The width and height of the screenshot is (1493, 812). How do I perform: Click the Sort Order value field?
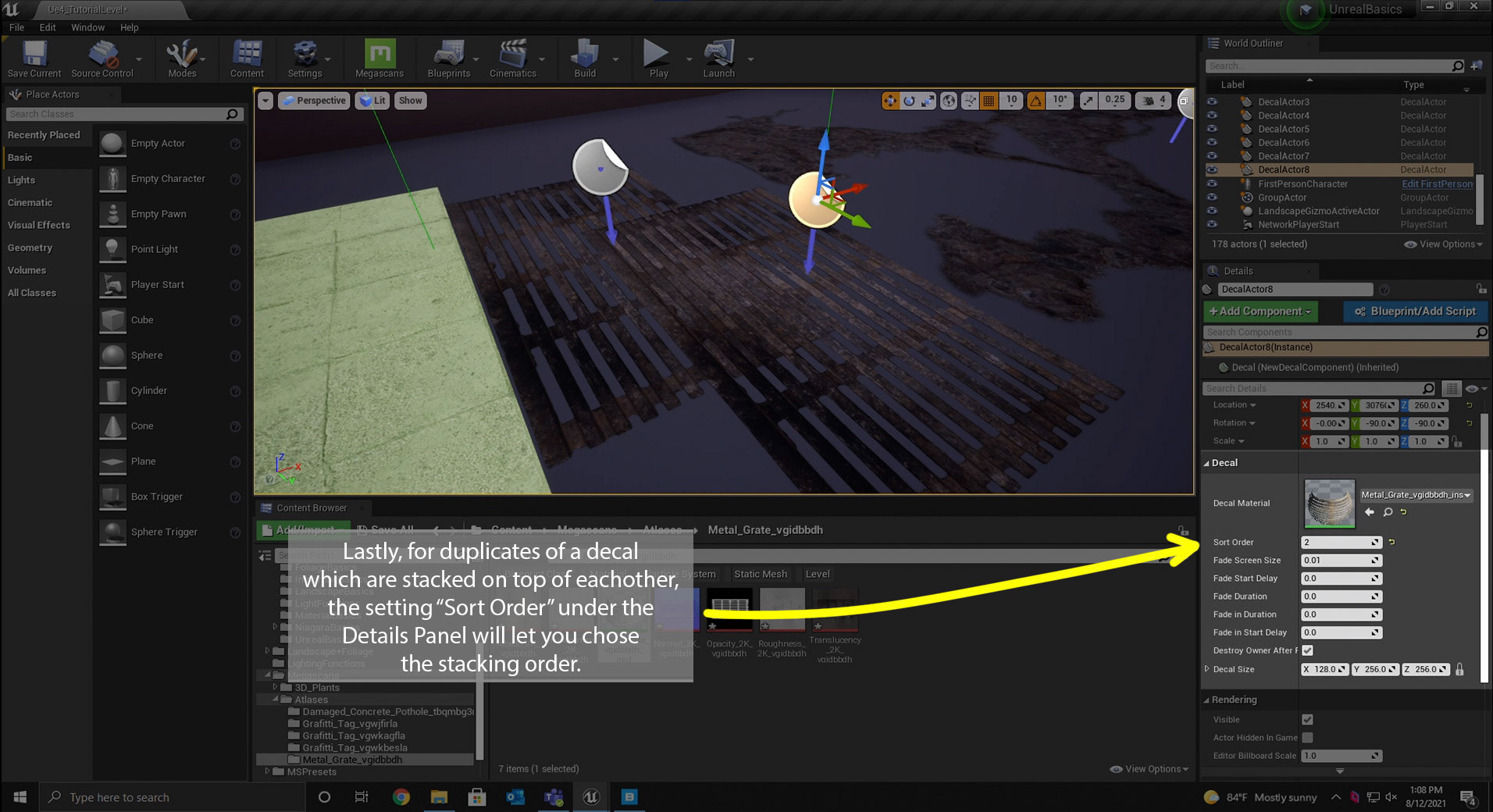click(1341, 542)
